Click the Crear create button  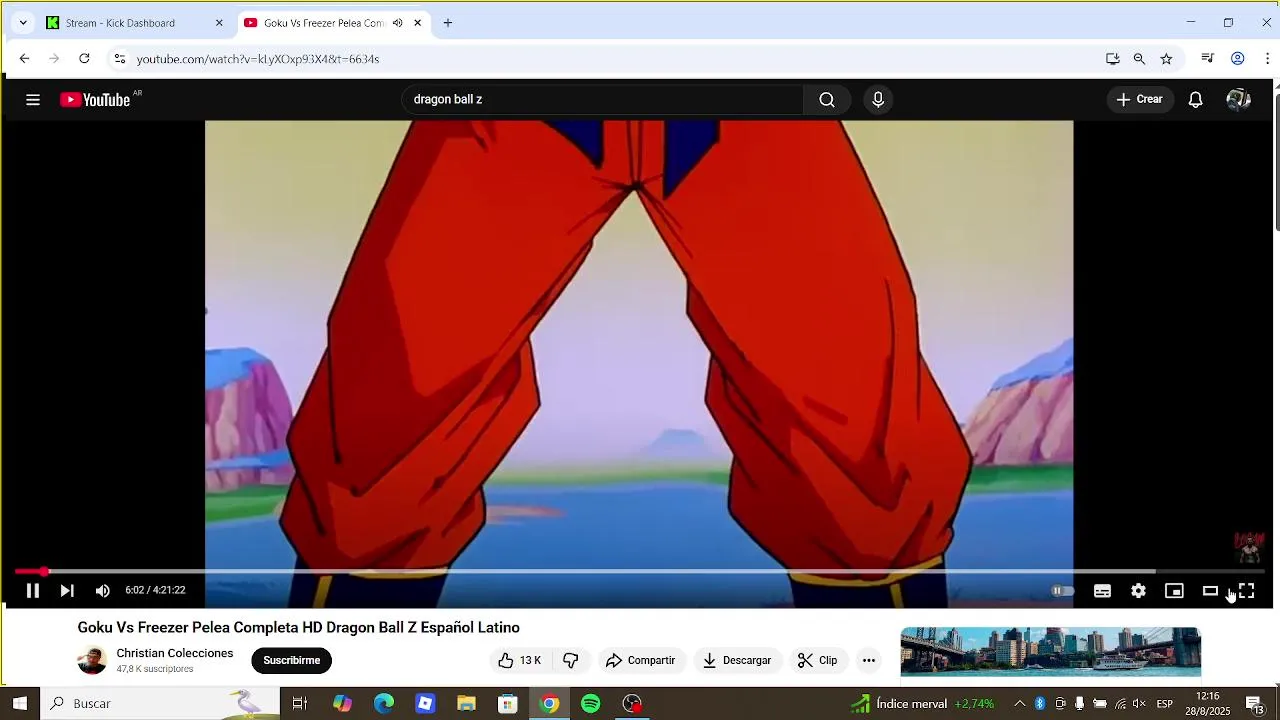click(1140, 100)
